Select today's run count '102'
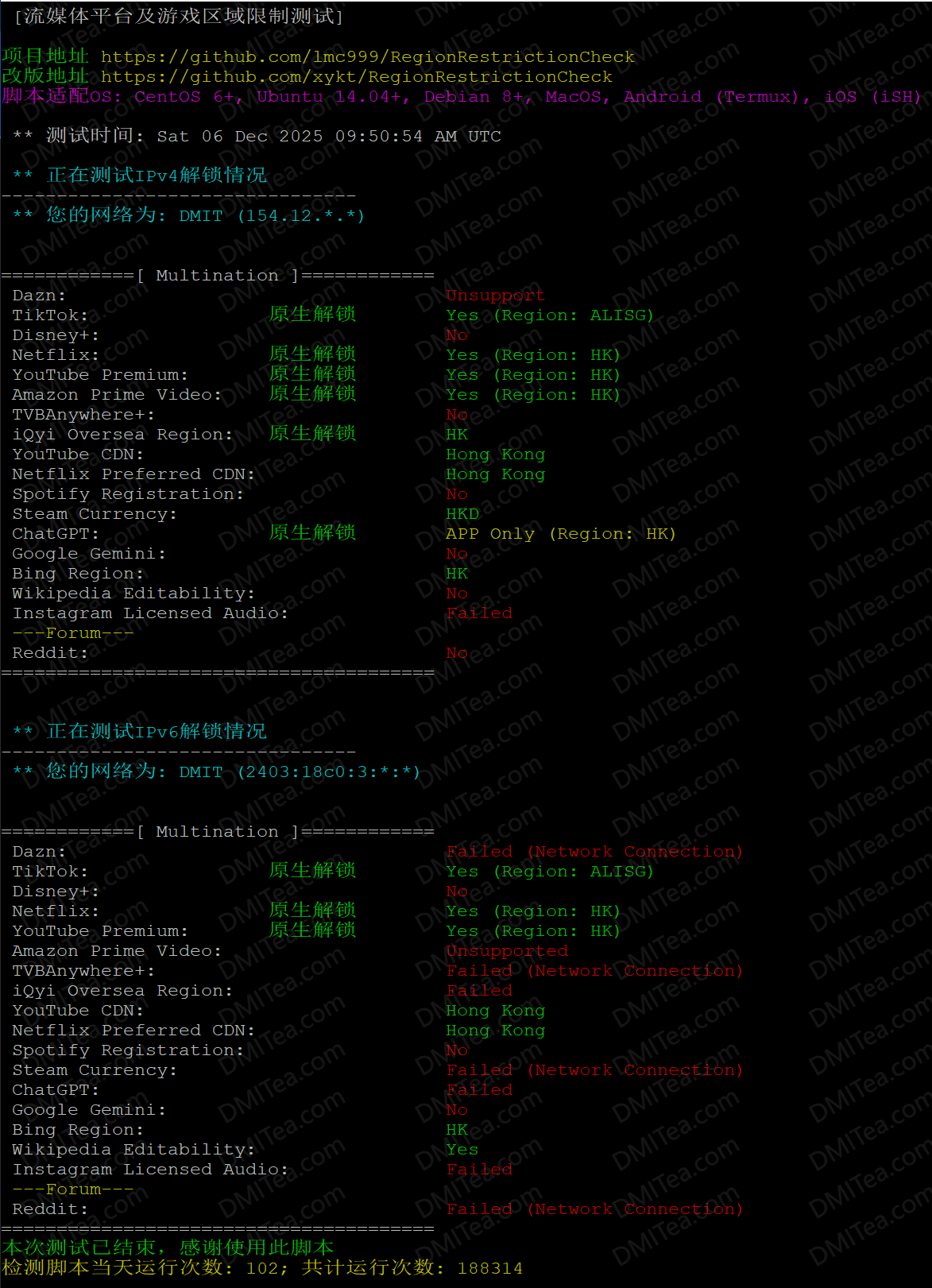The image size is (932, 1288). pos(261,1268)
